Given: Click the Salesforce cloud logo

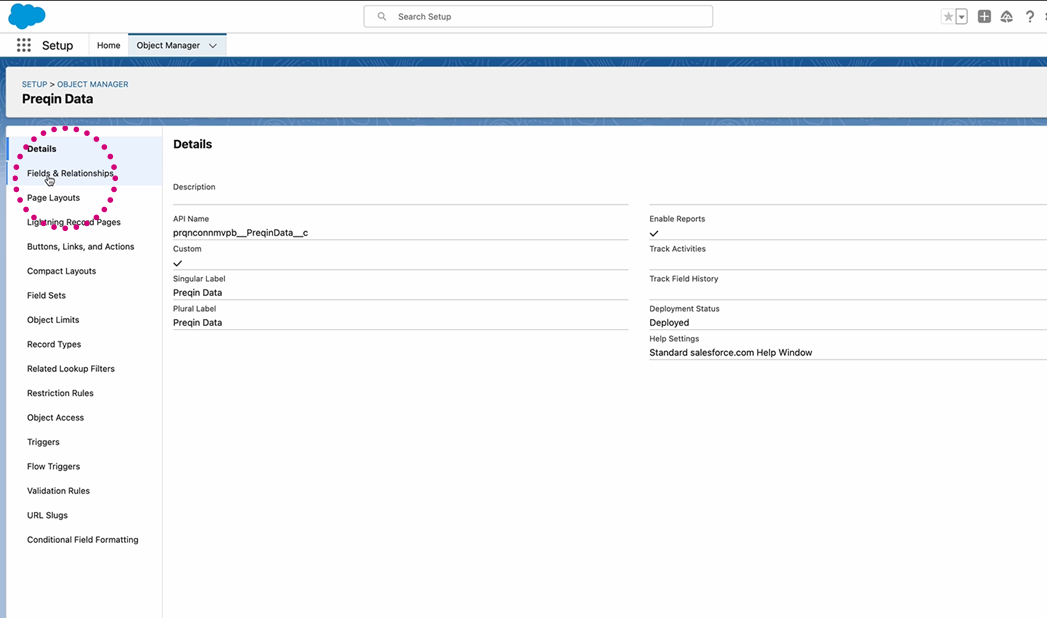Looking at the screenshot, I should click(27, 16).
